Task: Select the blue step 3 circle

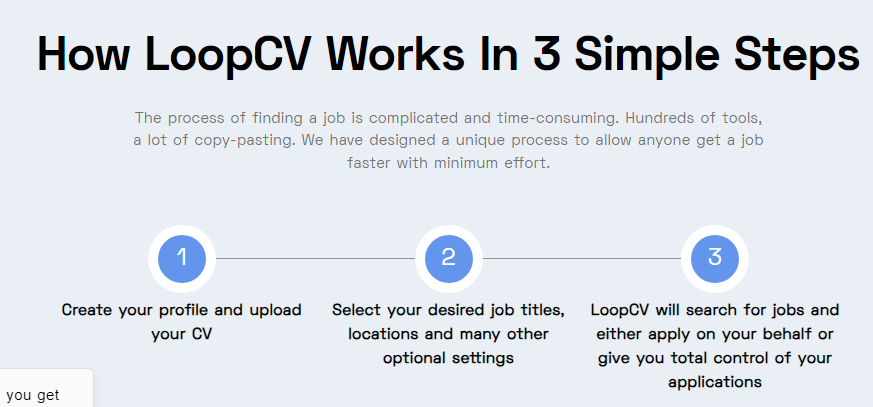Action: tap(715, 258)
